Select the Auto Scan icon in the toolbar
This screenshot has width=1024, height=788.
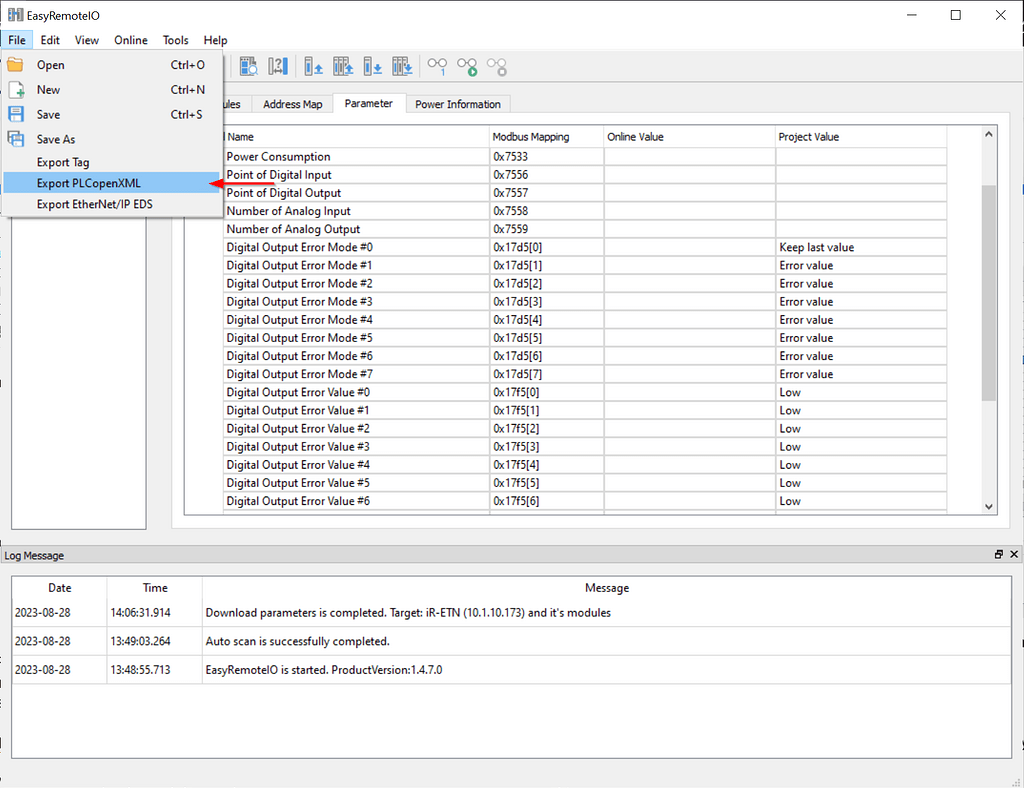pos(248,66)
